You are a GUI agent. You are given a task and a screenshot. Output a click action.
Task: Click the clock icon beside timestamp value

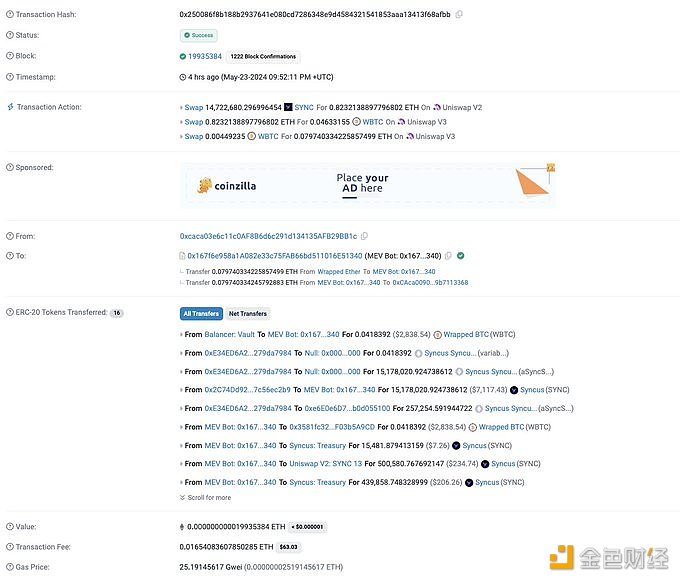pyautogui.click(x=183, y=77)
